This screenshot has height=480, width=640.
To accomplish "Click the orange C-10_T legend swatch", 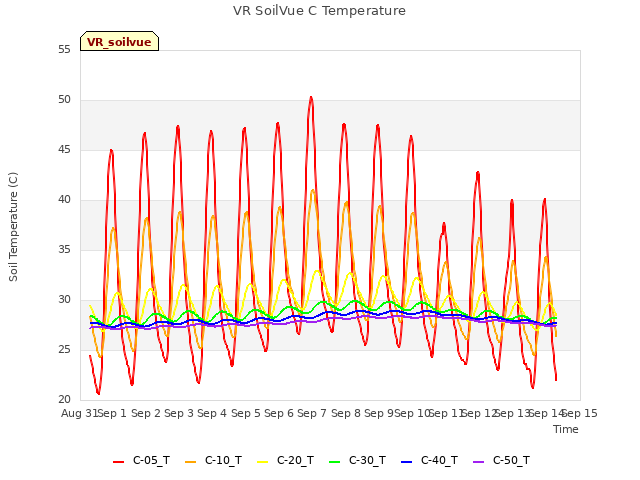I will tap(191, 462).
